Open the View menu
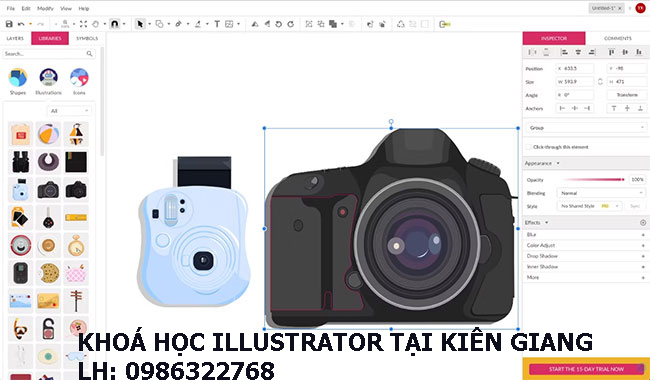The width and height of the screenshot is (650, 380). point(66,8)
